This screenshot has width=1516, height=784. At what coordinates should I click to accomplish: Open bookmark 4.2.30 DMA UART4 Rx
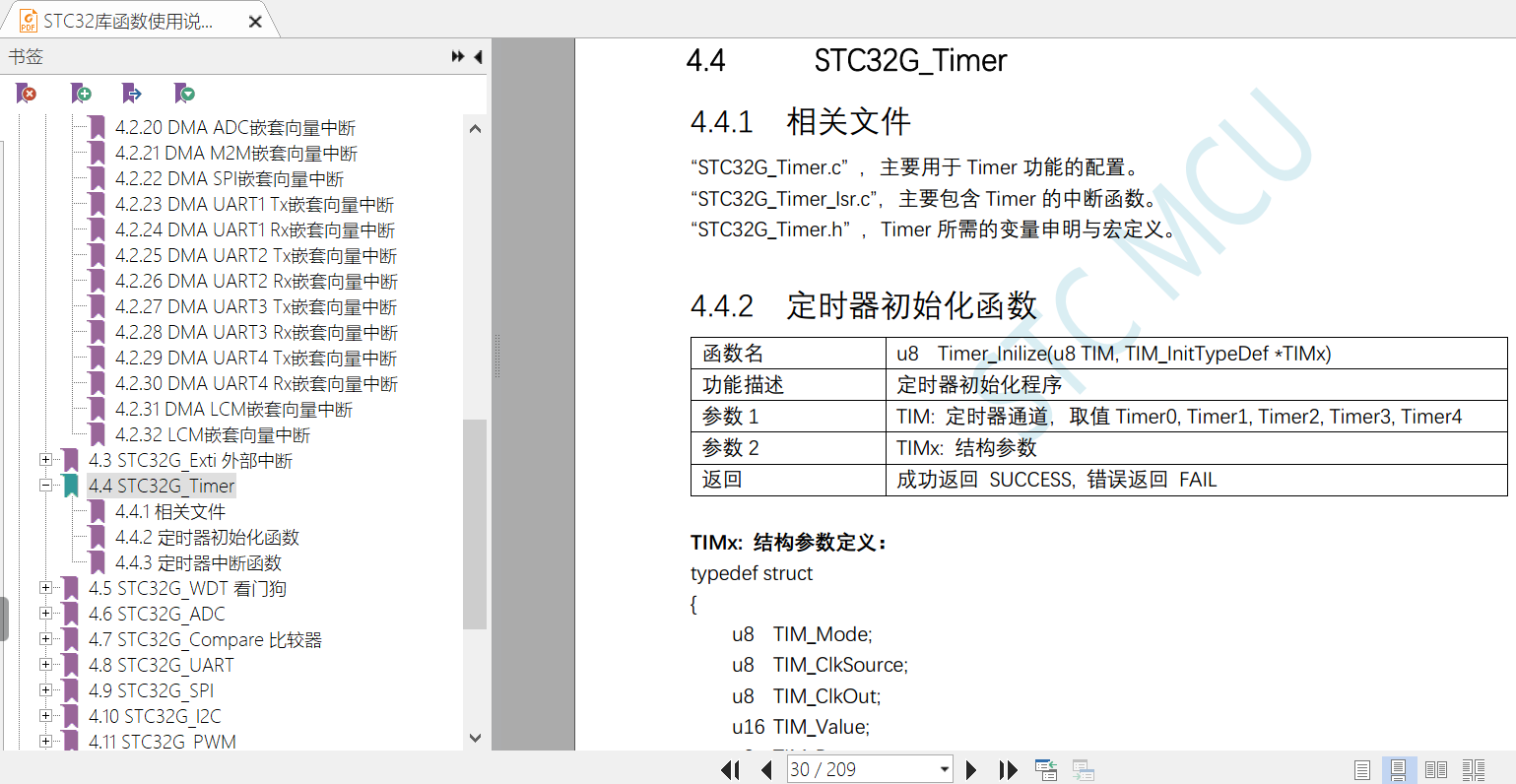pyautogui.click(x=257, y=383)
